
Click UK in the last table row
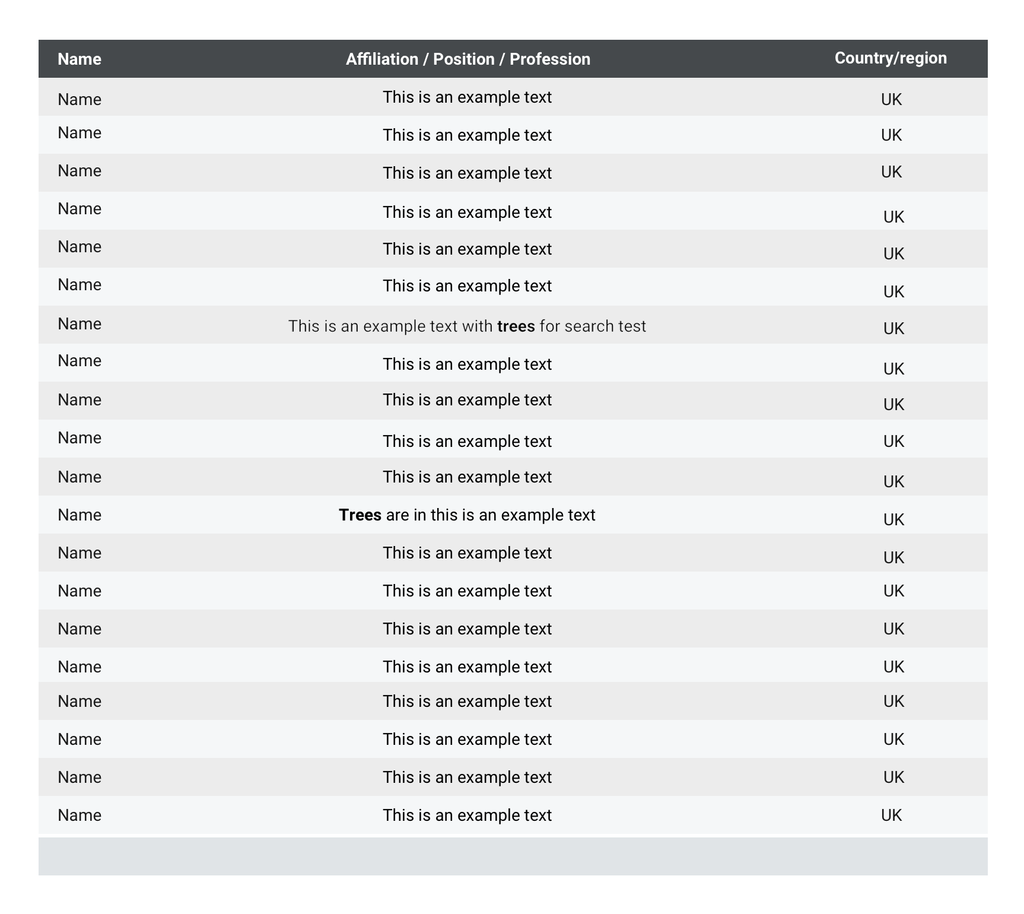tap(891, 815)
